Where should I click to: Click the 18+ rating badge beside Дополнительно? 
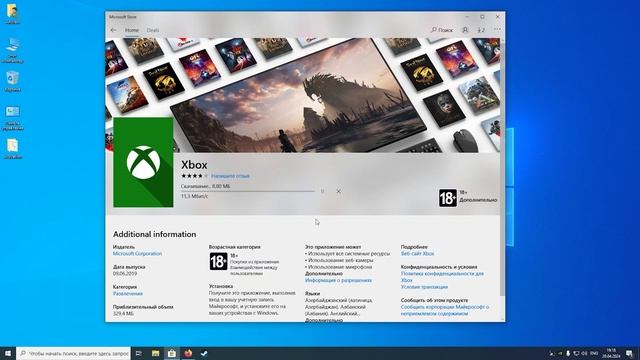[448, 198]
